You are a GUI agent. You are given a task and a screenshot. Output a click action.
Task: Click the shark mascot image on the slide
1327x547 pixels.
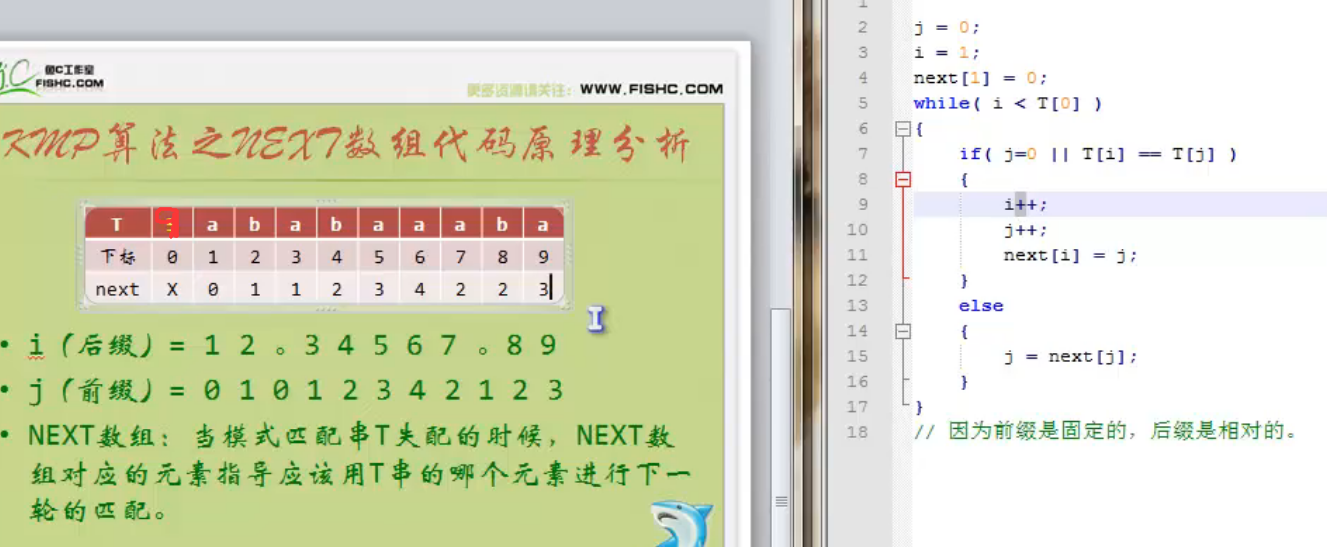(681, 524)
